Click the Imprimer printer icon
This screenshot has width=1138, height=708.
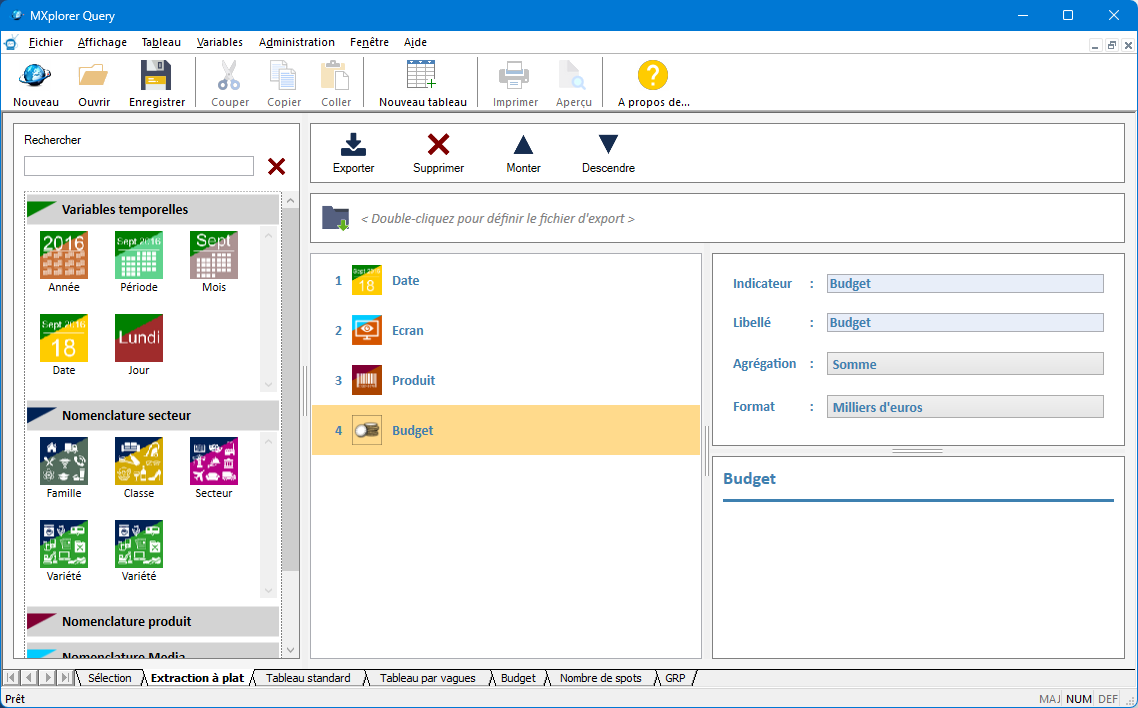pos(514,75)
